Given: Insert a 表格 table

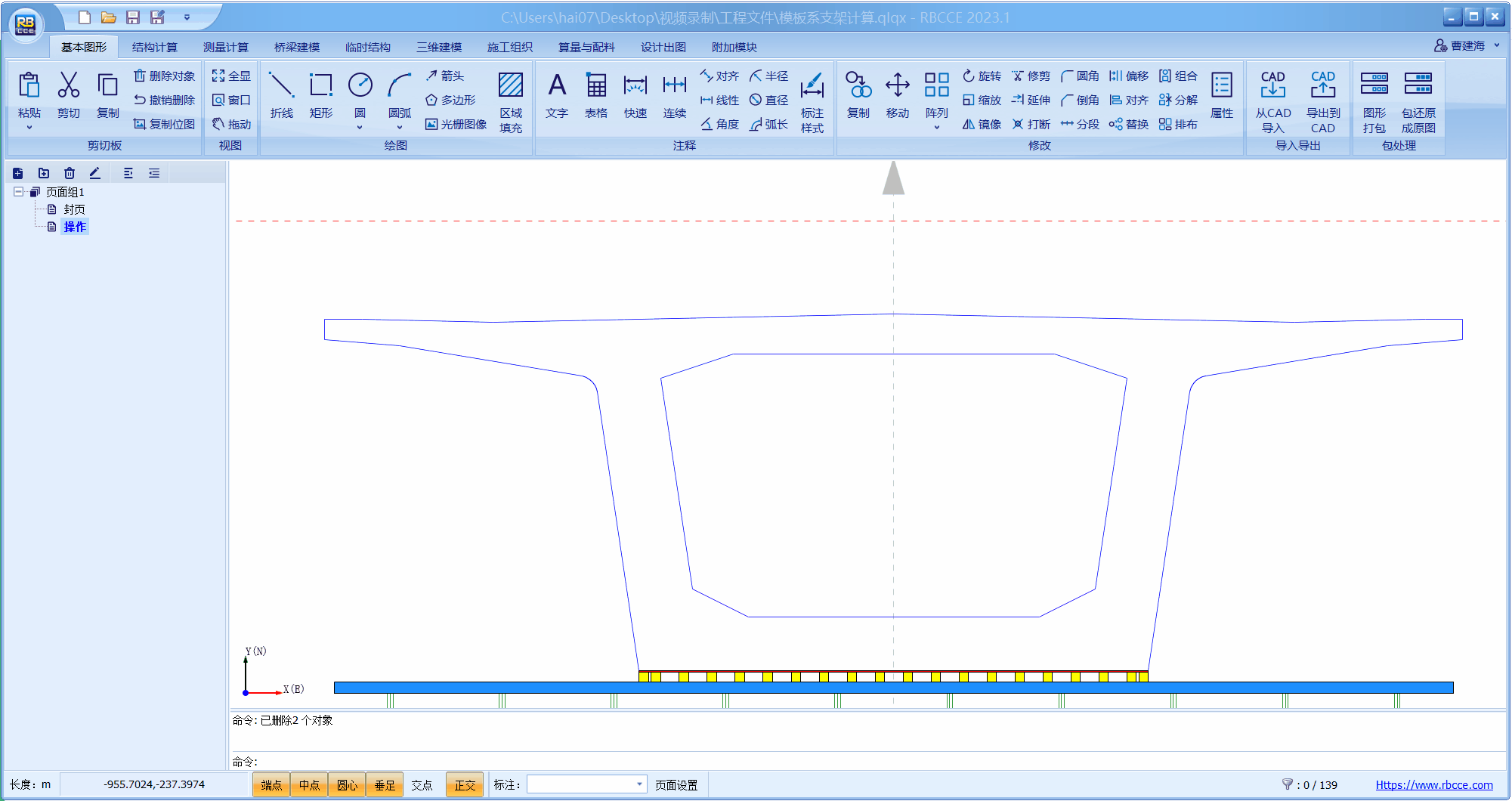Looking at the screenshot, I should click(596, 94).
